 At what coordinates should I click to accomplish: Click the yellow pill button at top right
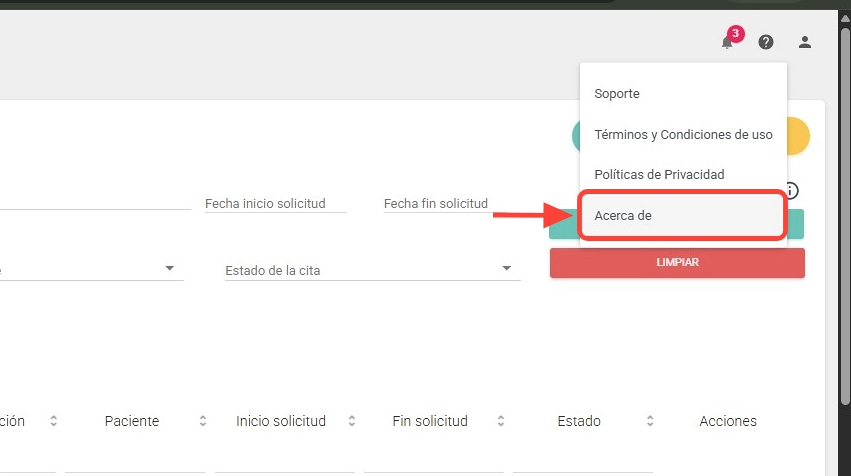(x=799, y=137)
